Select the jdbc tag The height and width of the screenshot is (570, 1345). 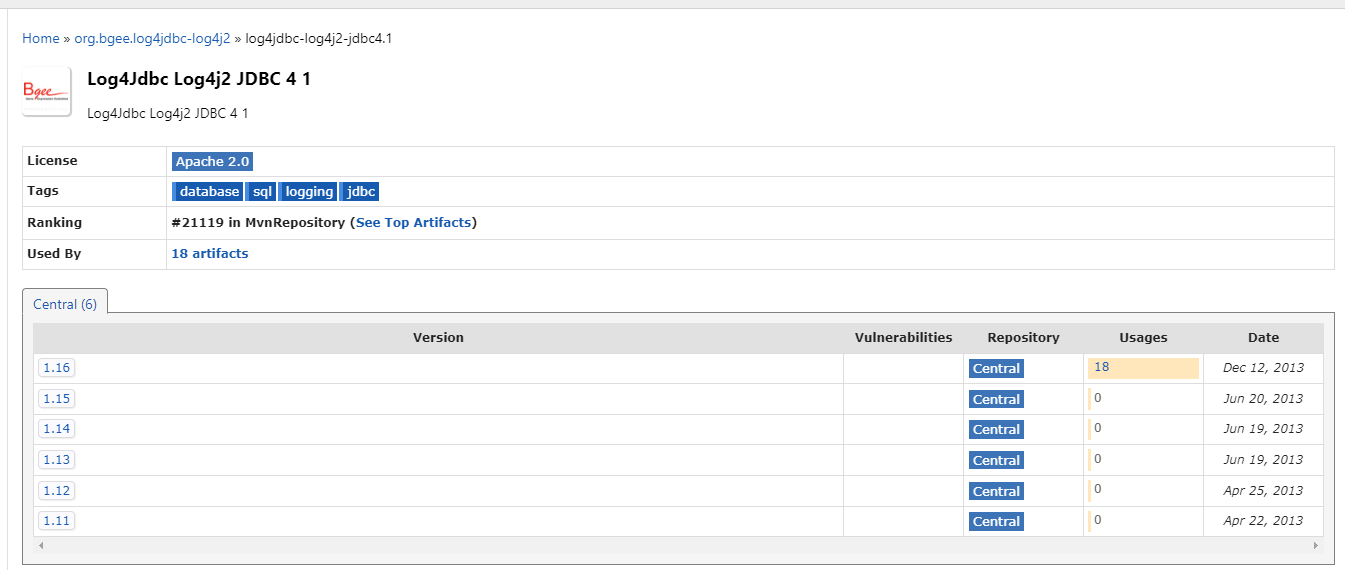360,192
